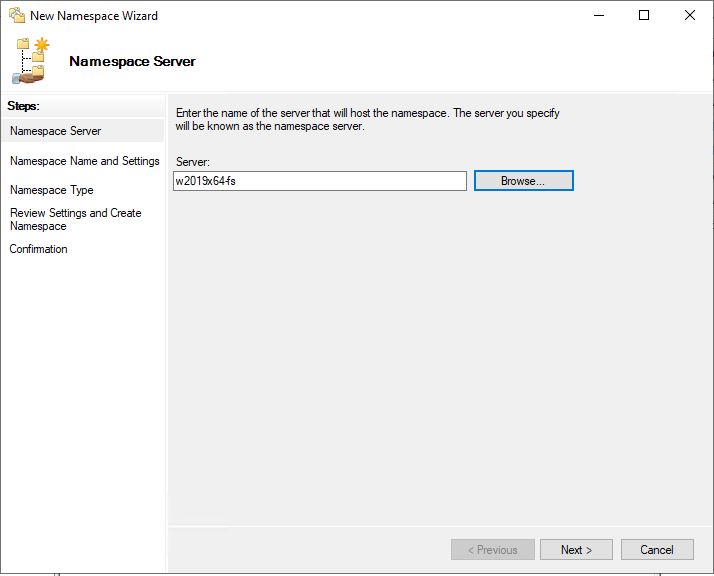Open the Browse... server picker
Image resolution: width=714 pixels, height=576 pixels.
coord(524,181)
